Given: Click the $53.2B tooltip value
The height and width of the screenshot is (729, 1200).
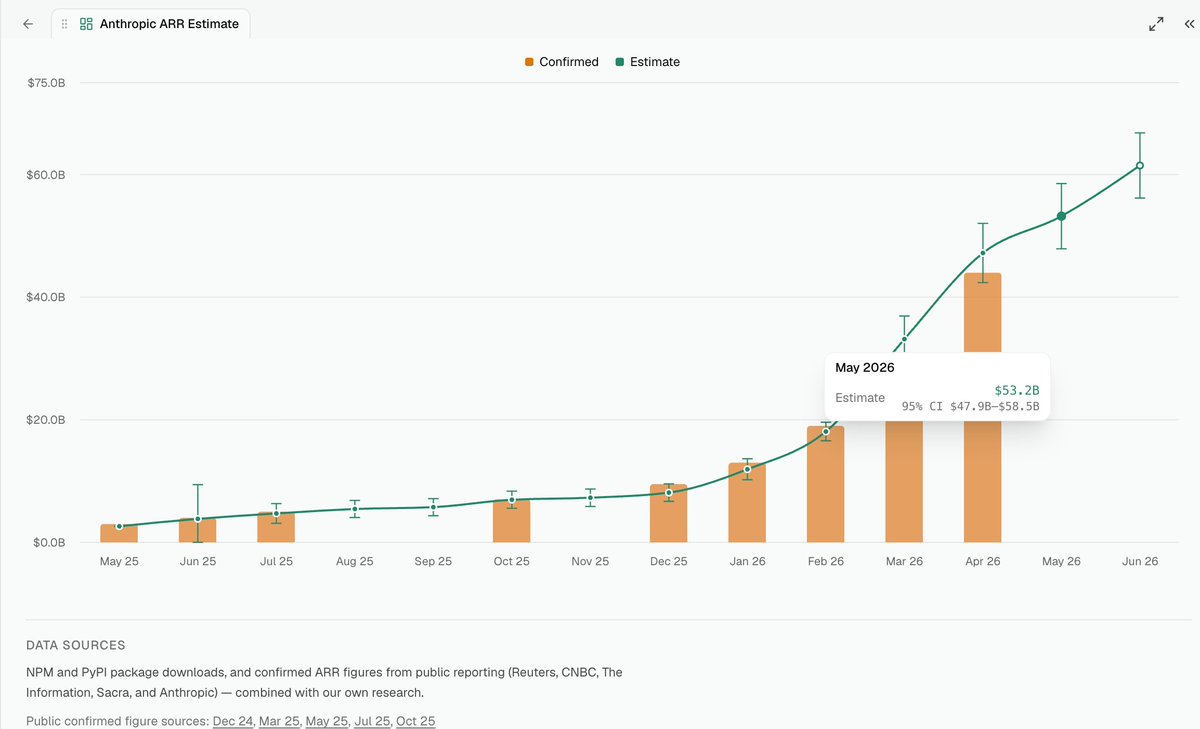Looking at the screenshot, I should pyautogui.click(x=1017, y=390).
